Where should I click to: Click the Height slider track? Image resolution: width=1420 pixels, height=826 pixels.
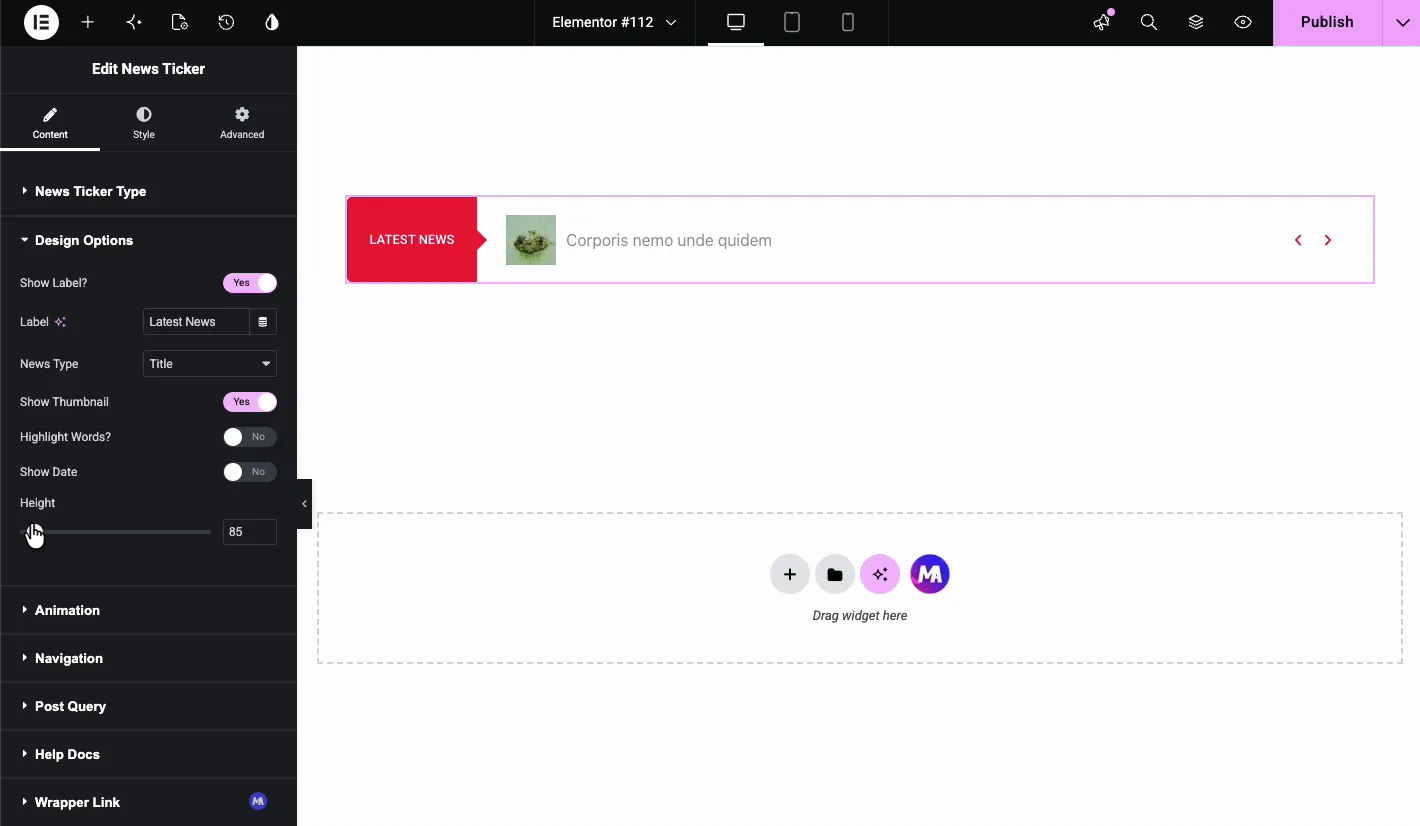[115, 532]
